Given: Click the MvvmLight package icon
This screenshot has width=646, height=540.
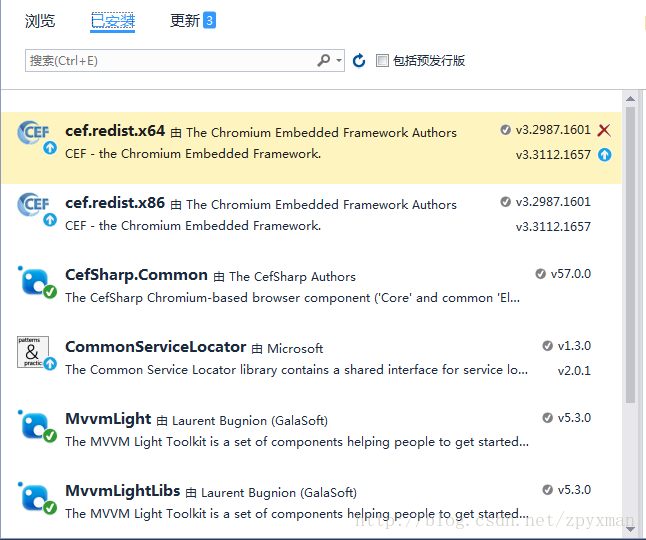Looking at the screenshot, I should point(37,426).
